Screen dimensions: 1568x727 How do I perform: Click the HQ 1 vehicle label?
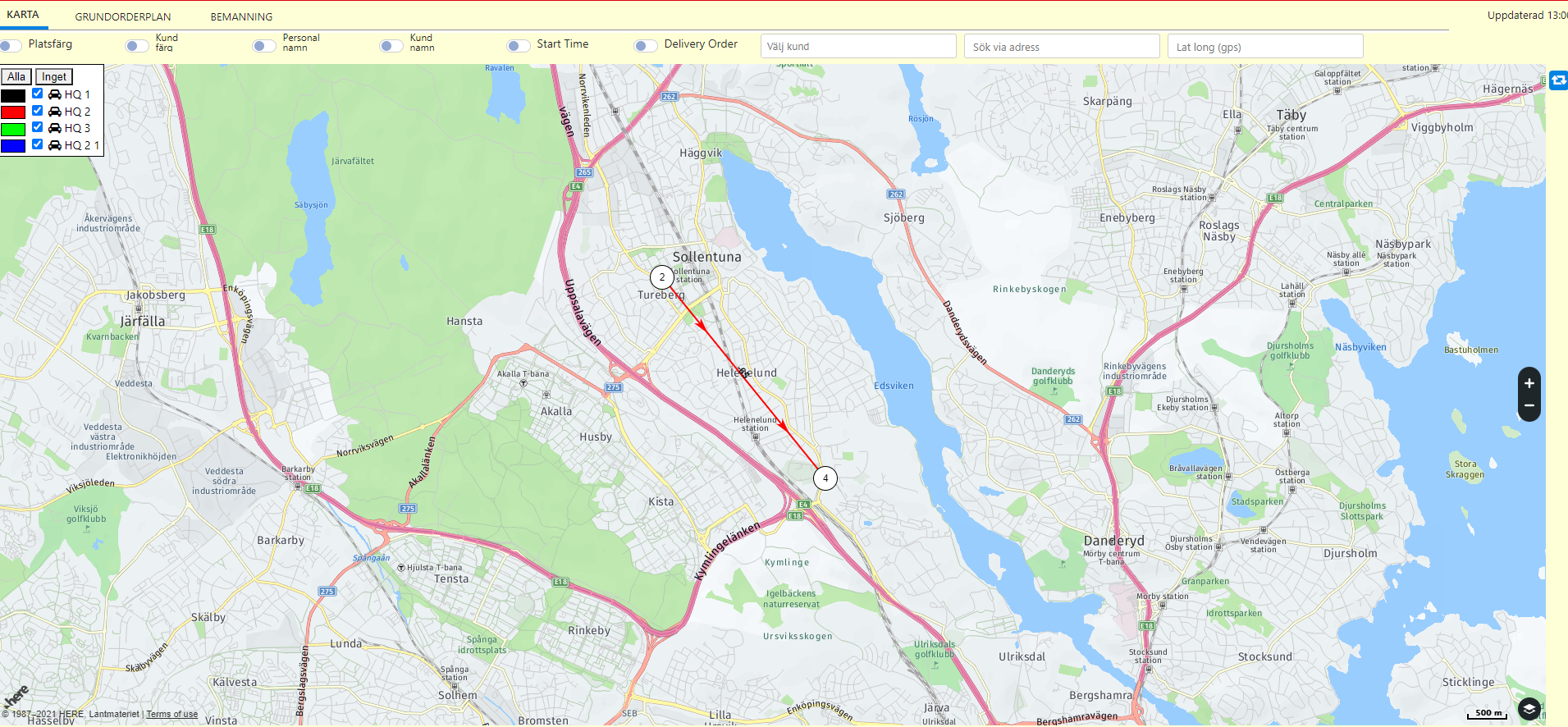[77, 94]
